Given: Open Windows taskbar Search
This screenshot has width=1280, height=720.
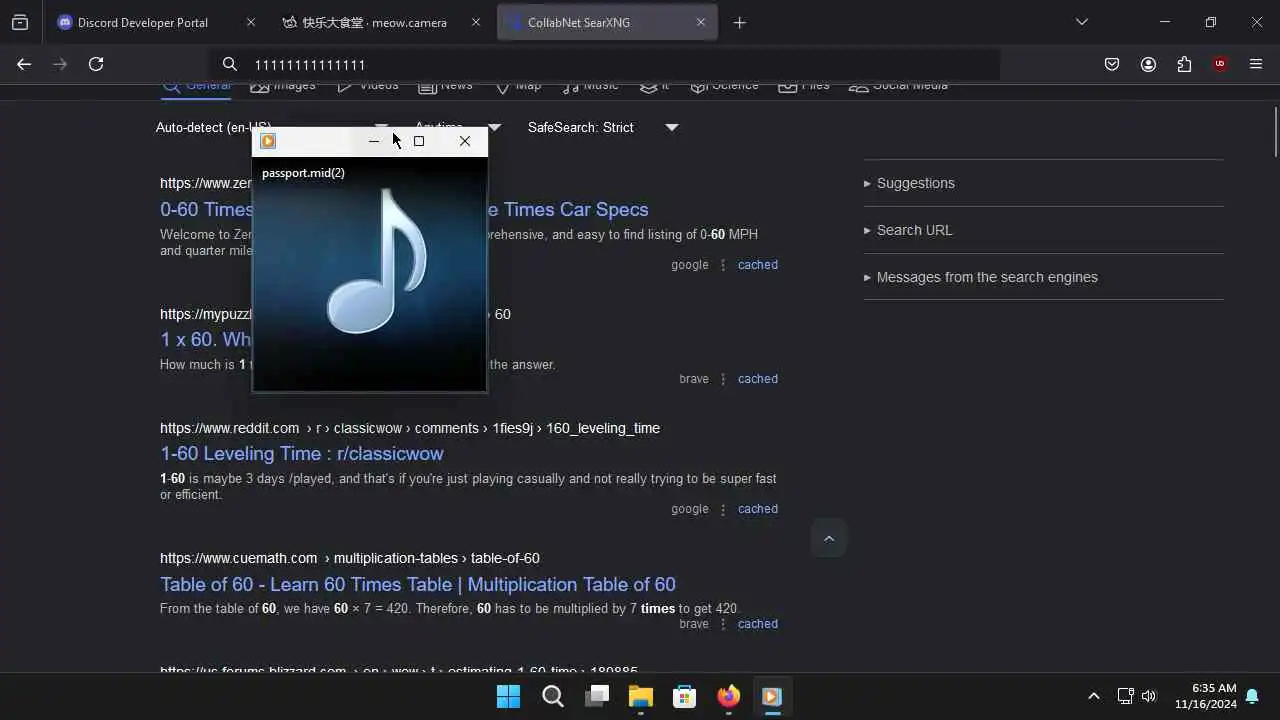Looking at the screenshot, I should [553, 696].
